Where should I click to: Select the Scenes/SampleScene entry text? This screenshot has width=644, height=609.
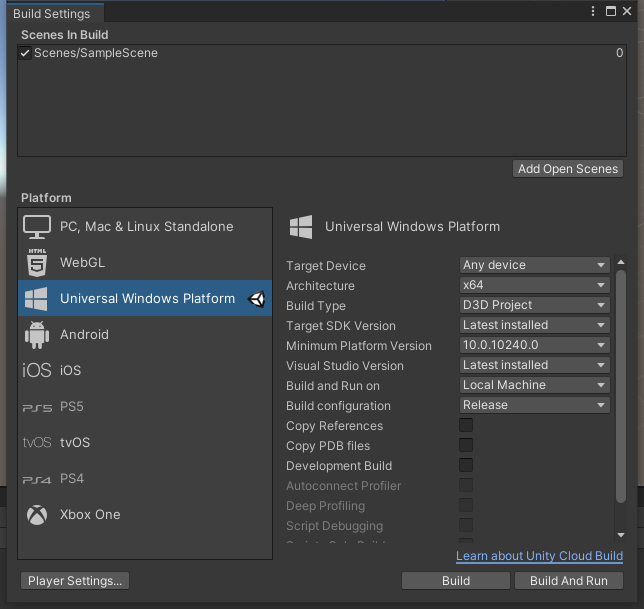tap(96, 53)
